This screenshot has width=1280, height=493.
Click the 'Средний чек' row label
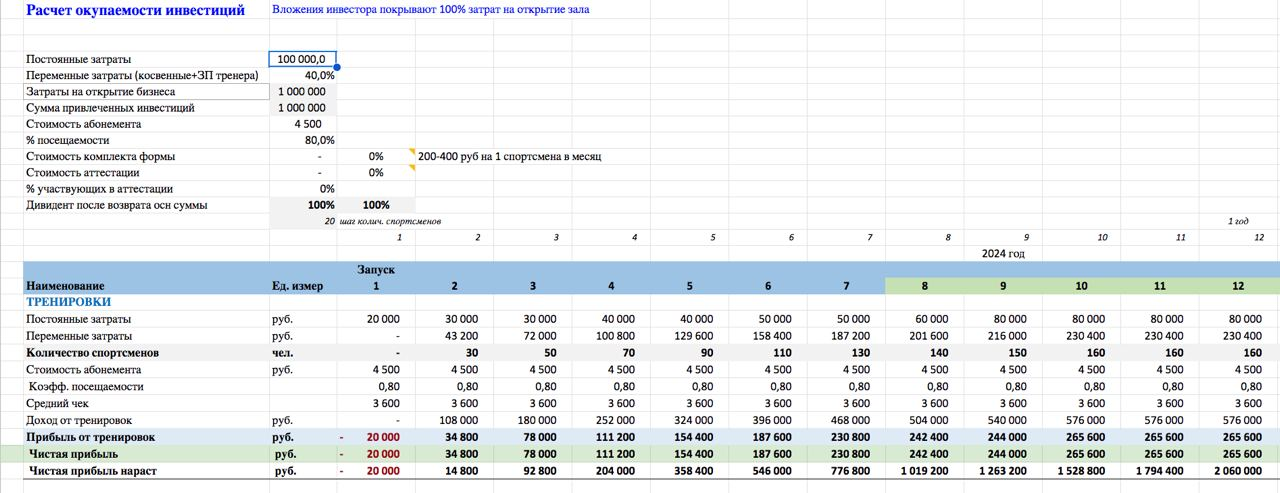tap(57, 403)
